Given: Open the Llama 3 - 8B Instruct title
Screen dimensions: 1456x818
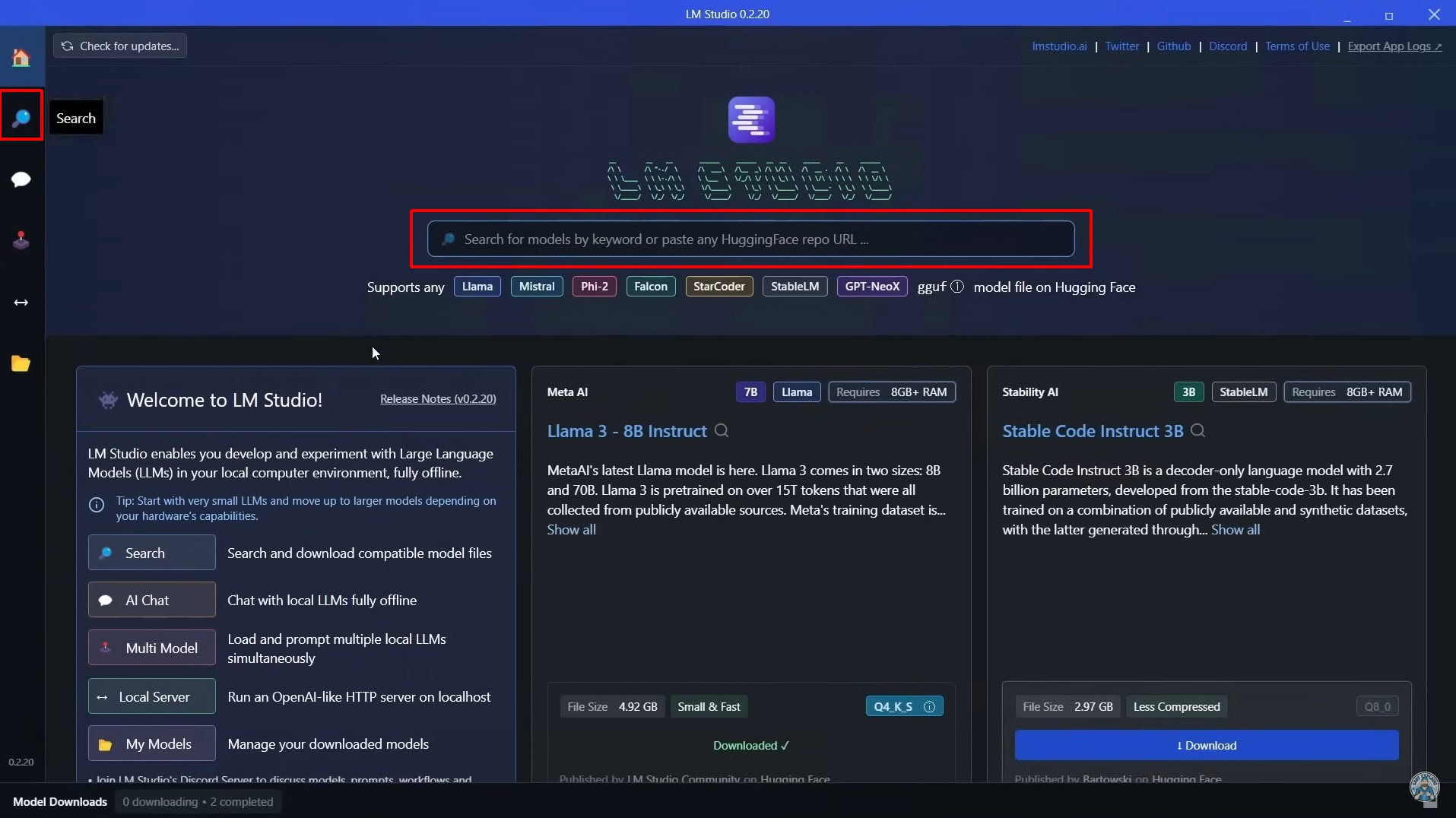Looking at the screenshot, I should point(627,431).
